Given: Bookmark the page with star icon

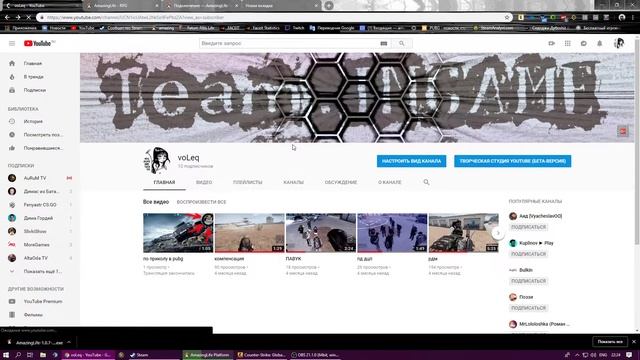Looking at the screenshot, I should 507,18.
